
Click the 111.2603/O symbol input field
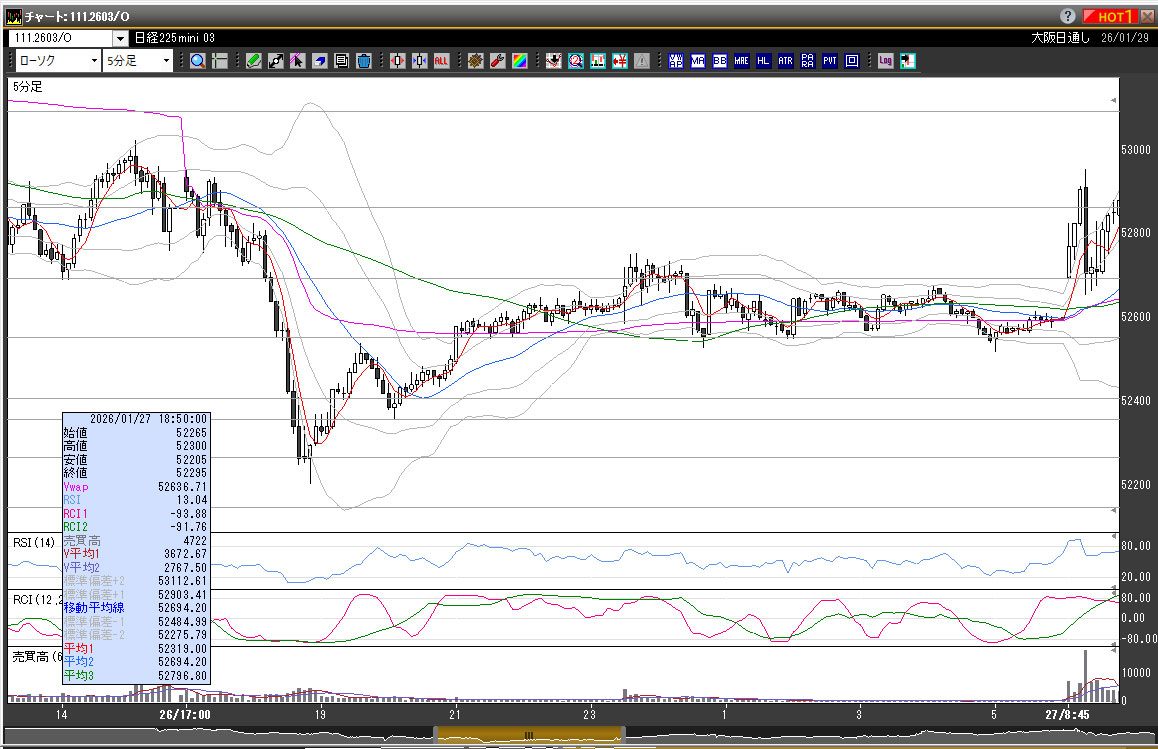pyautogui.click(x=60, y=38)
